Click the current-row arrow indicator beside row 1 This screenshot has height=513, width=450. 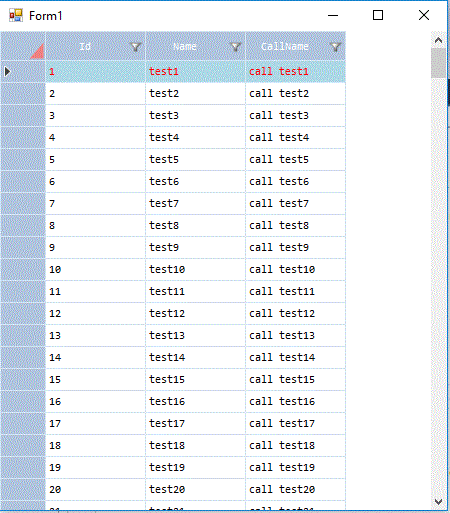(7, 71)
